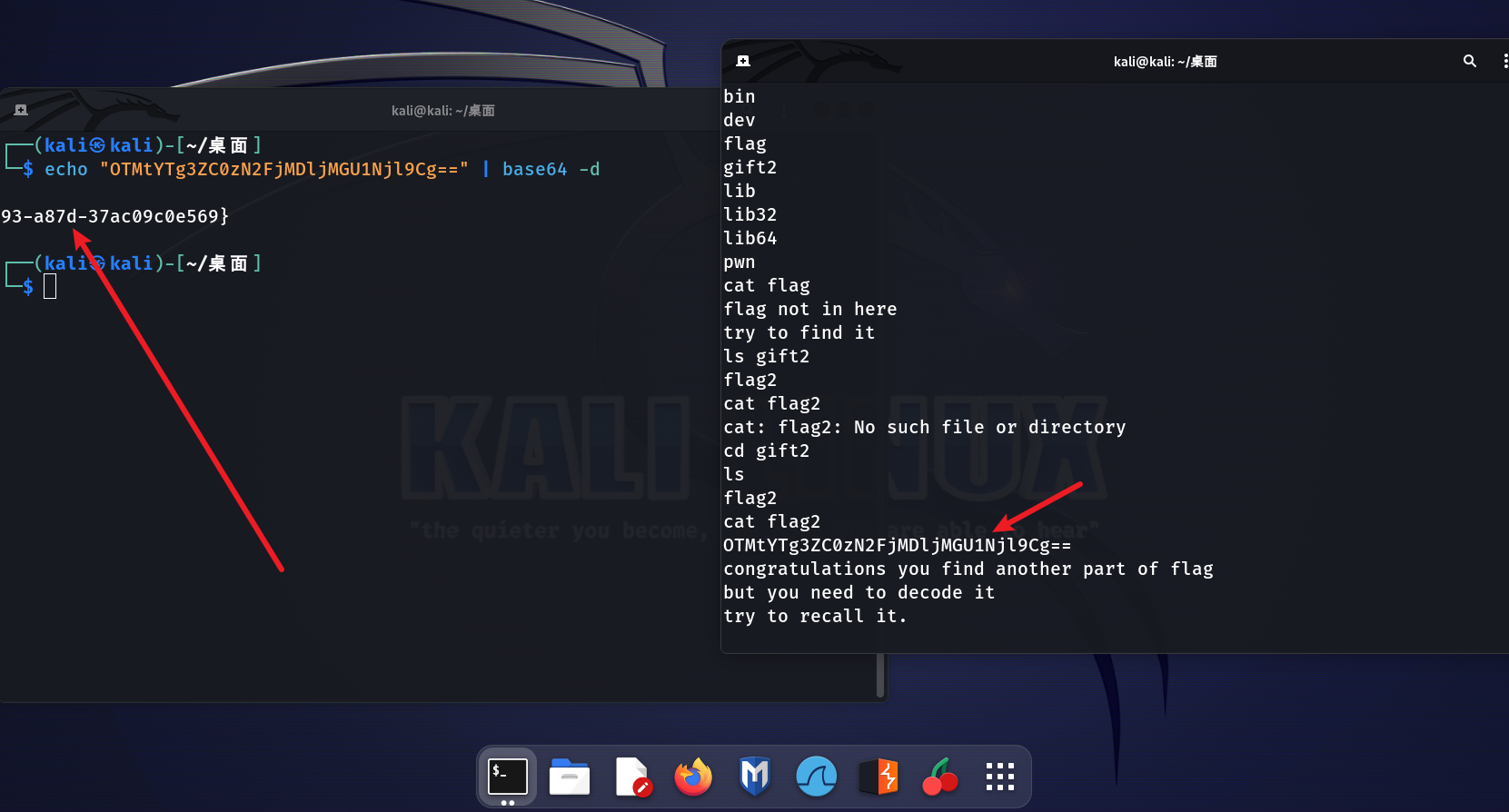This screenshot has width=1509, height=812.
Task: Launch the text editor dock icon
Action: 631,777
